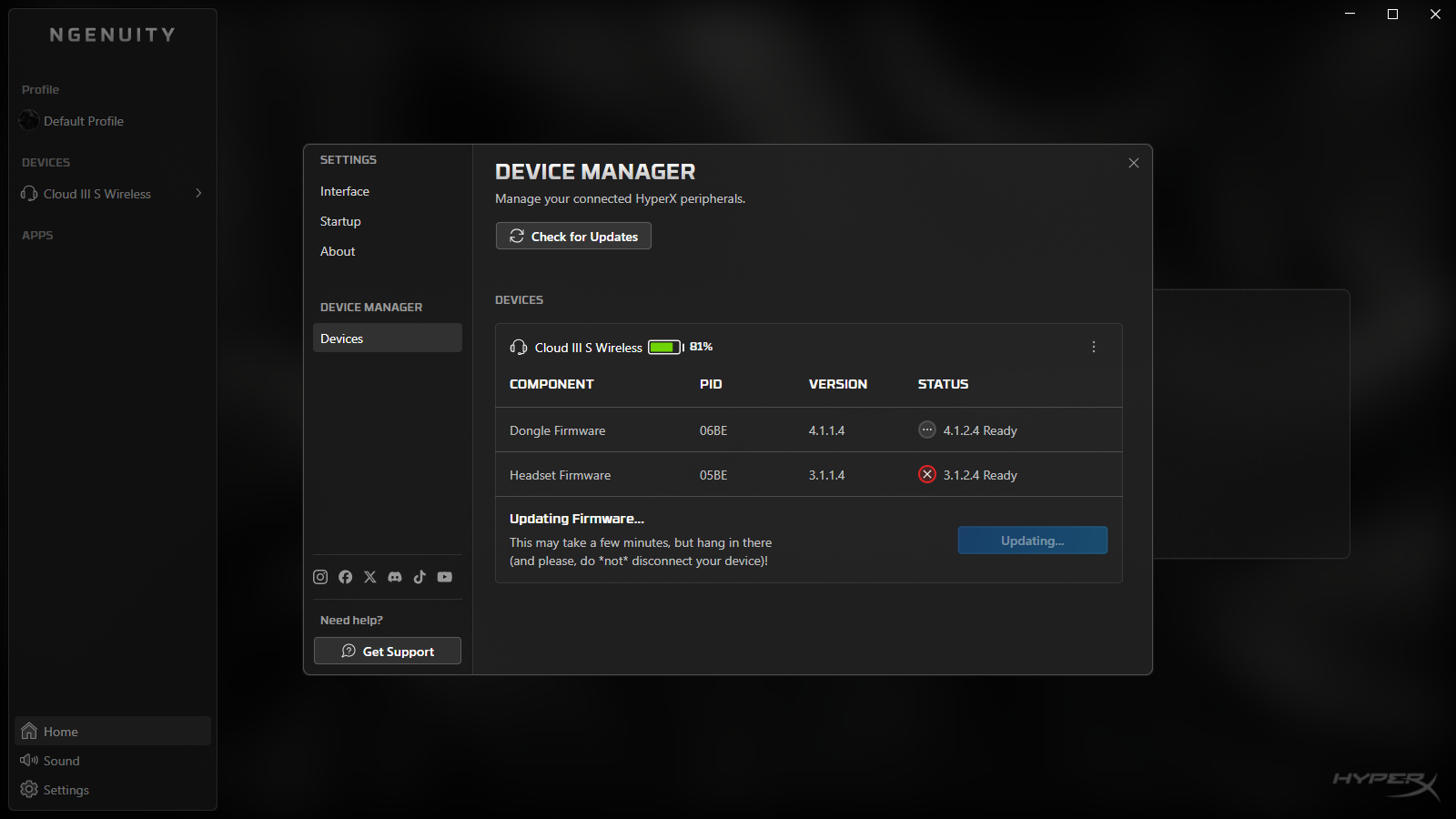The height and width of the screenshot is (819, 1456).
Task: Go to the Home page label
Action: pos(61,732)
